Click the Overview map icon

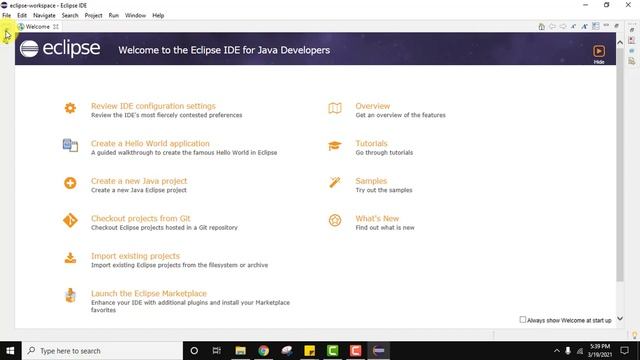[x=335, y=108]
